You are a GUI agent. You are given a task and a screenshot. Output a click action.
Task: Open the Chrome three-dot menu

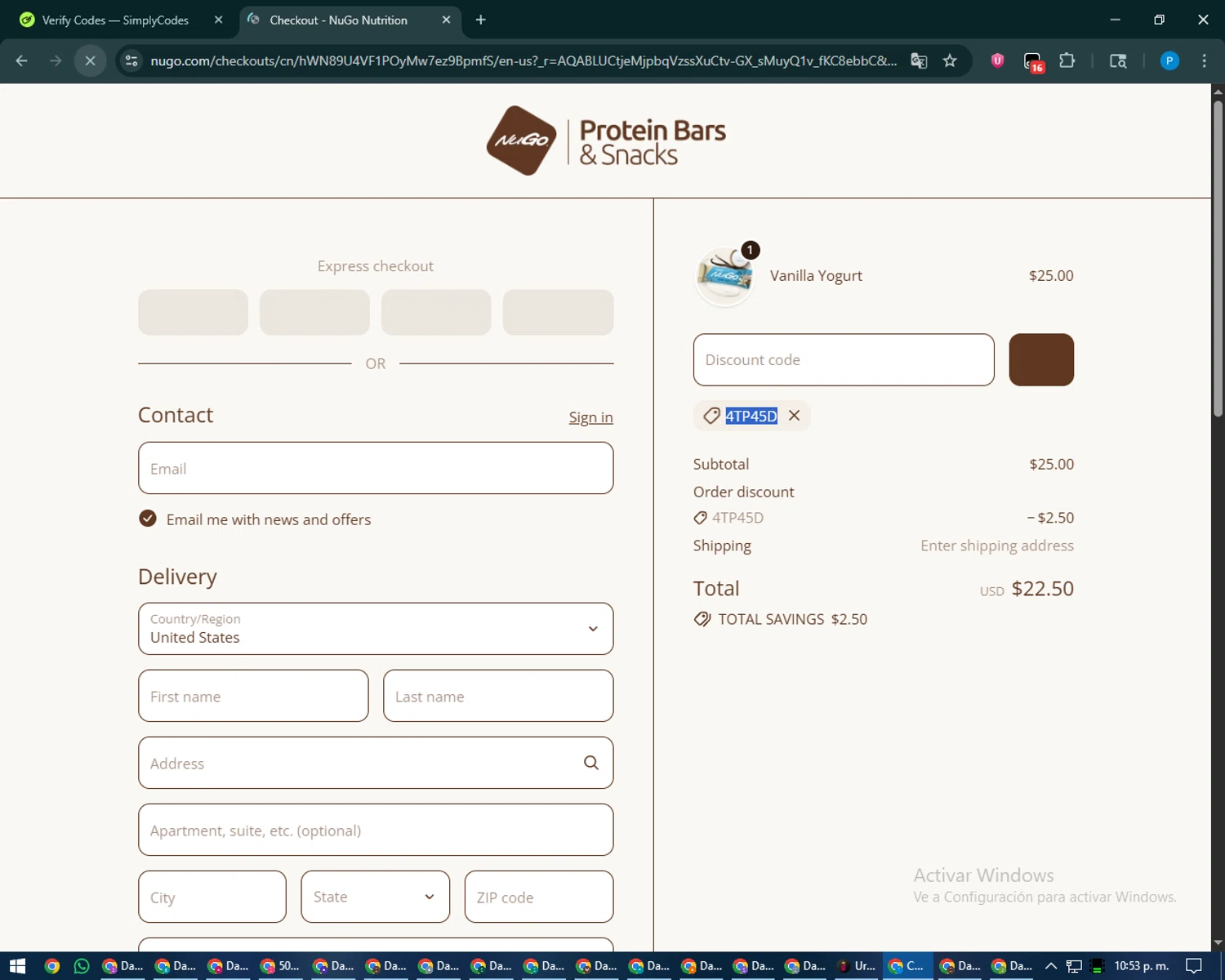[x=1204, y=60]
